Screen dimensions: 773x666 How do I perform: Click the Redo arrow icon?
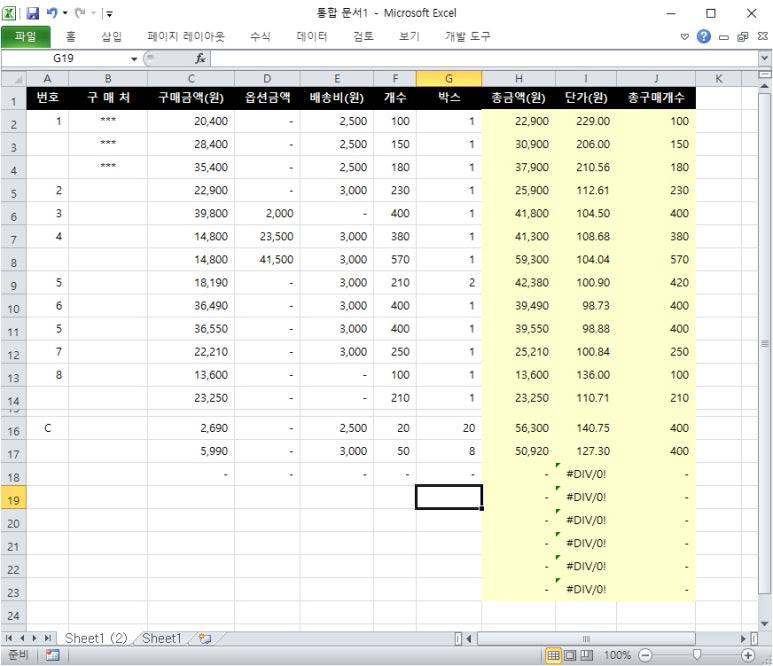[80, 13]
